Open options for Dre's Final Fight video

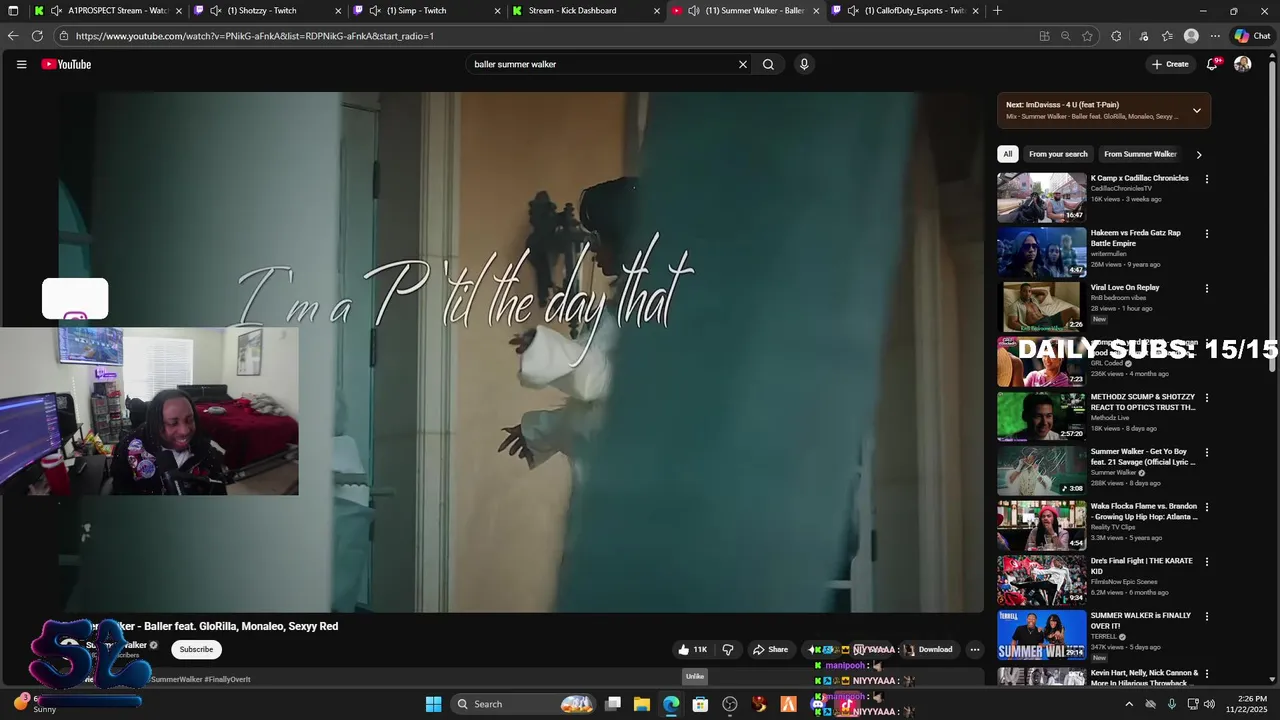pos(1207,562)
